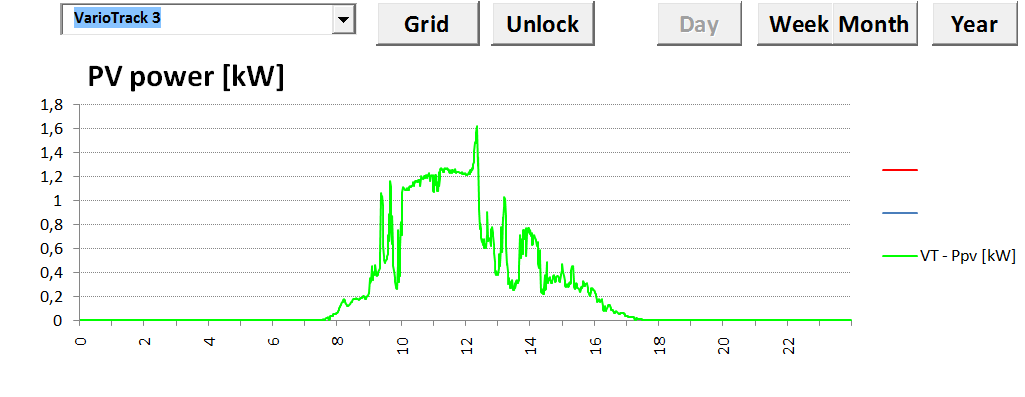The image size is (1025, 397).
Task: Select the Day view button
Action: coord(699,24)
